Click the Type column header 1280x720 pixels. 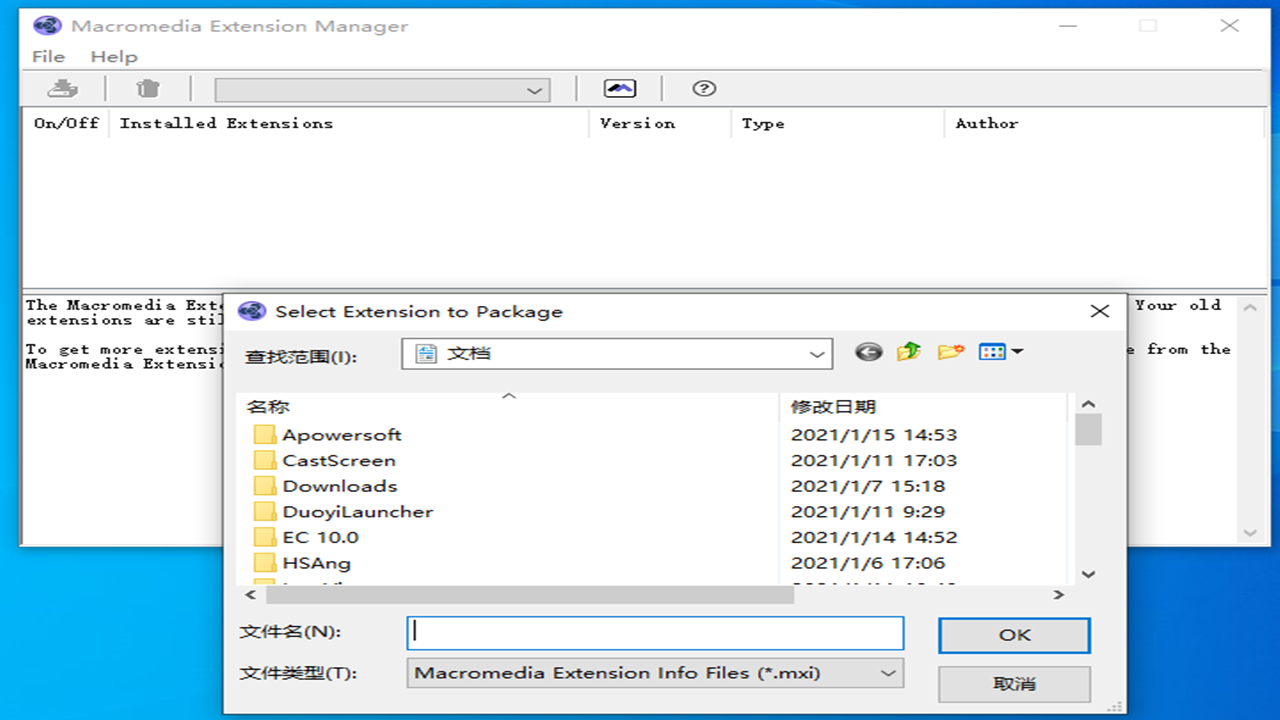pos(763,123)
